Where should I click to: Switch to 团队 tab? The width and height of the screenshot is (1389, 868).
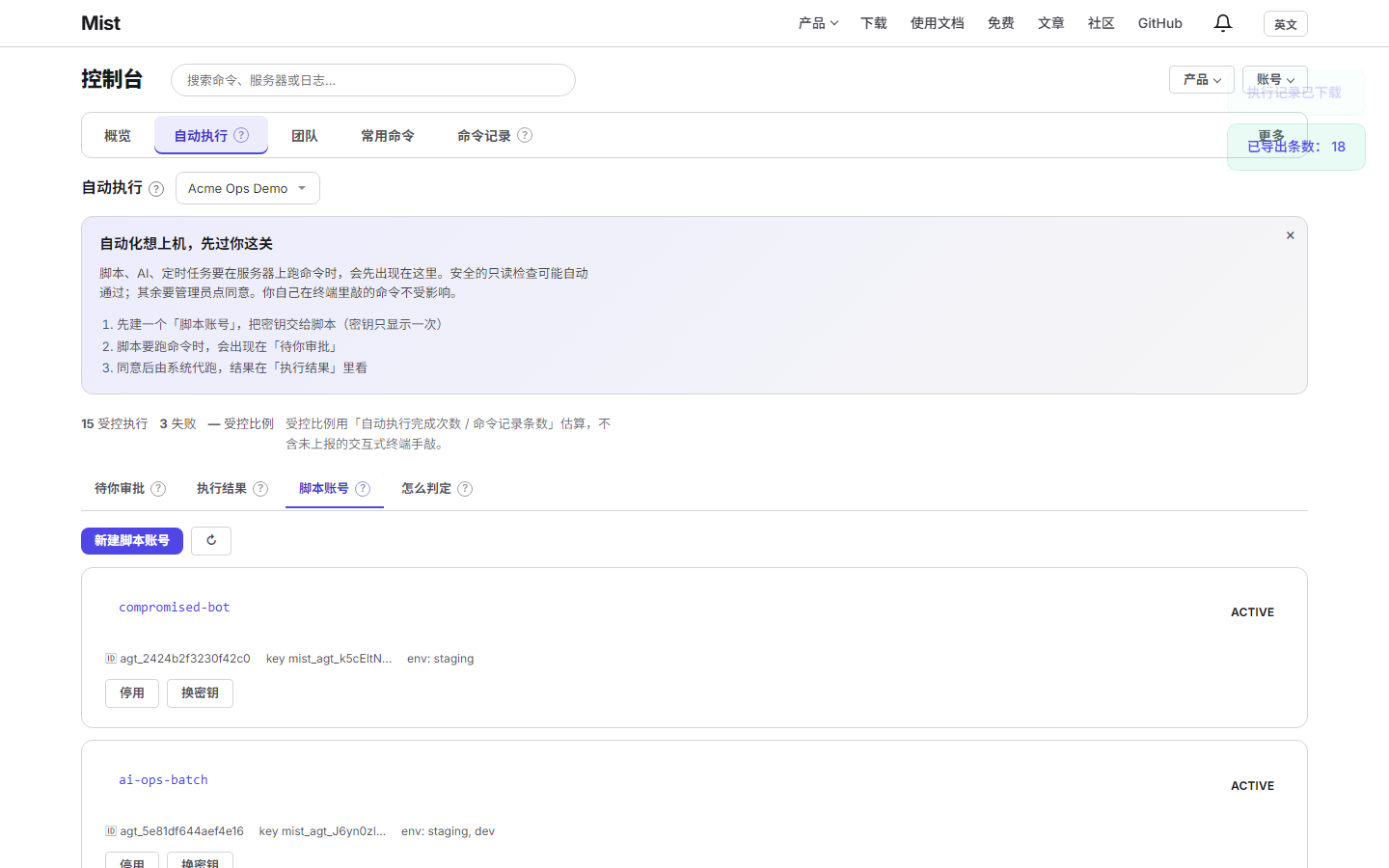[305, 136]
